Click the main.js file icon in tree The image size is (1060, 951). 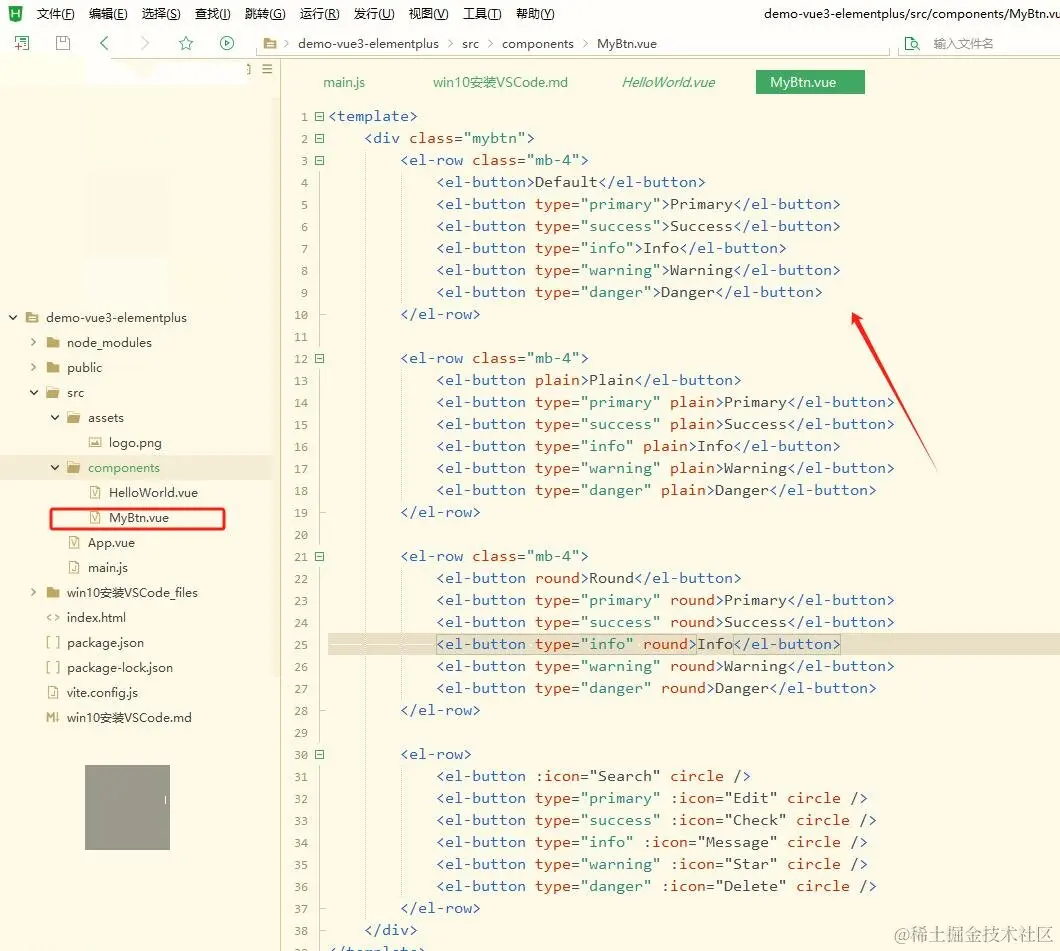coord(74,567)
